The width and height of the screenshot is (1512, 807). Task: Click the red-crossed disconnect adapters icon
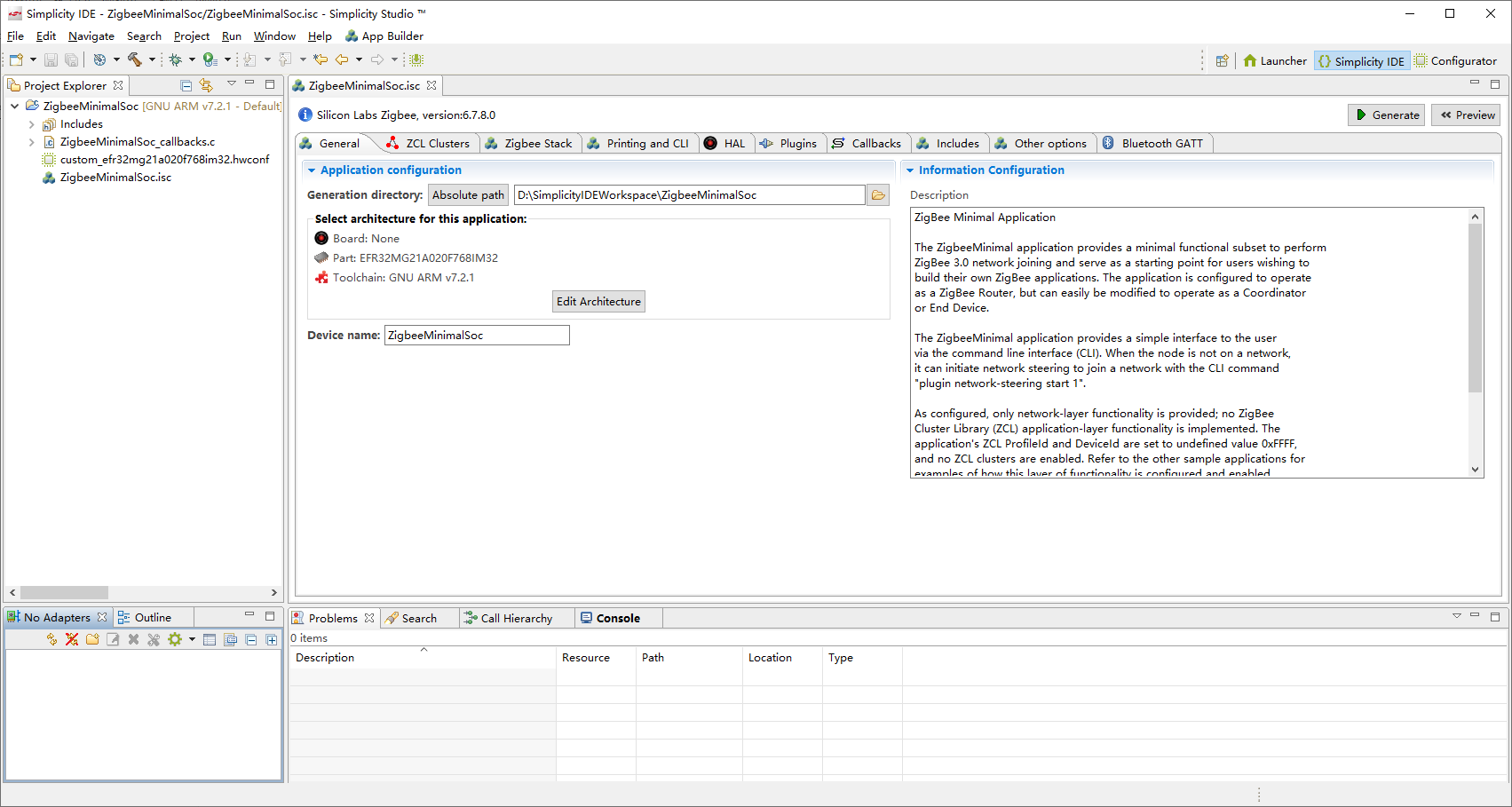[72, 639]
